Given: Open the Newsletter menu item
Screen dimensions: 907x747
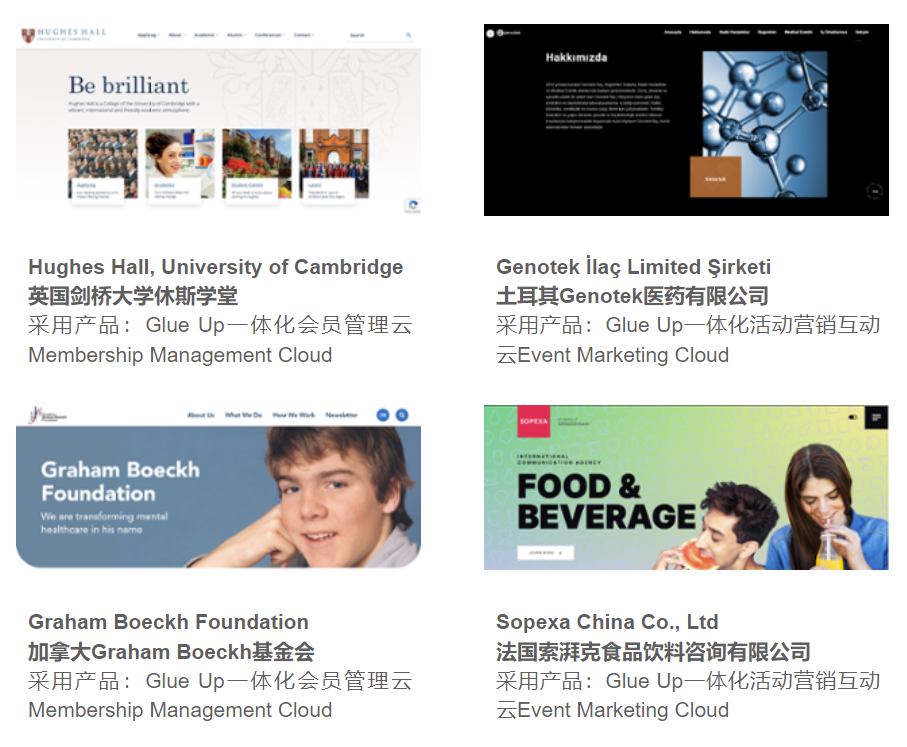Looking at the screenshot, I should (x=341, y=415).
